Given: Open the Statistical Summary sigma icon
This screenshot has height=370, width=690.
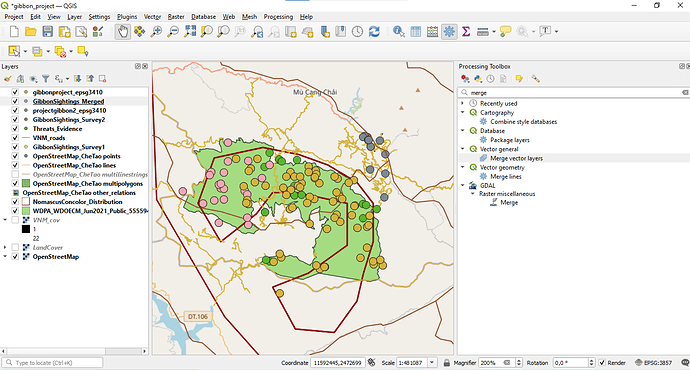Looking at the screenshot, I should [466, 32].
